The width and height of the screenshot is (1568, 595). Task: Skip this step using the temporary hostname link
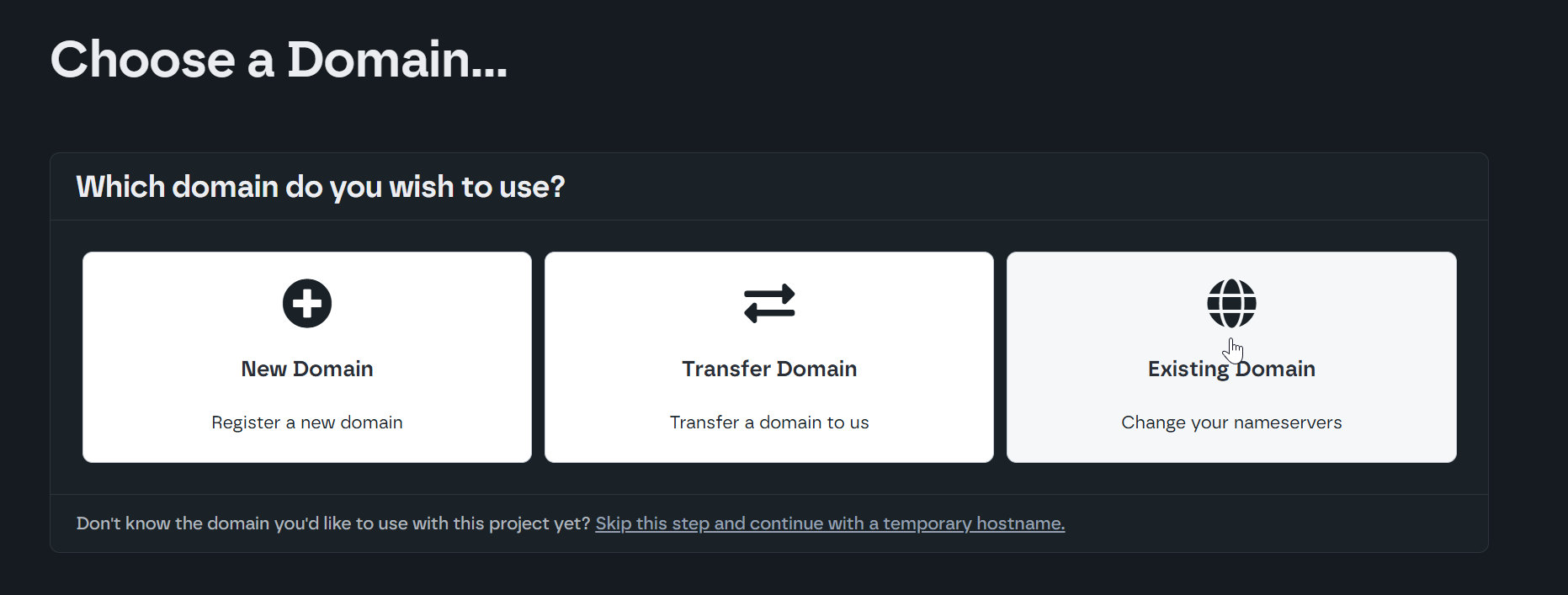[x=830, y=523]
